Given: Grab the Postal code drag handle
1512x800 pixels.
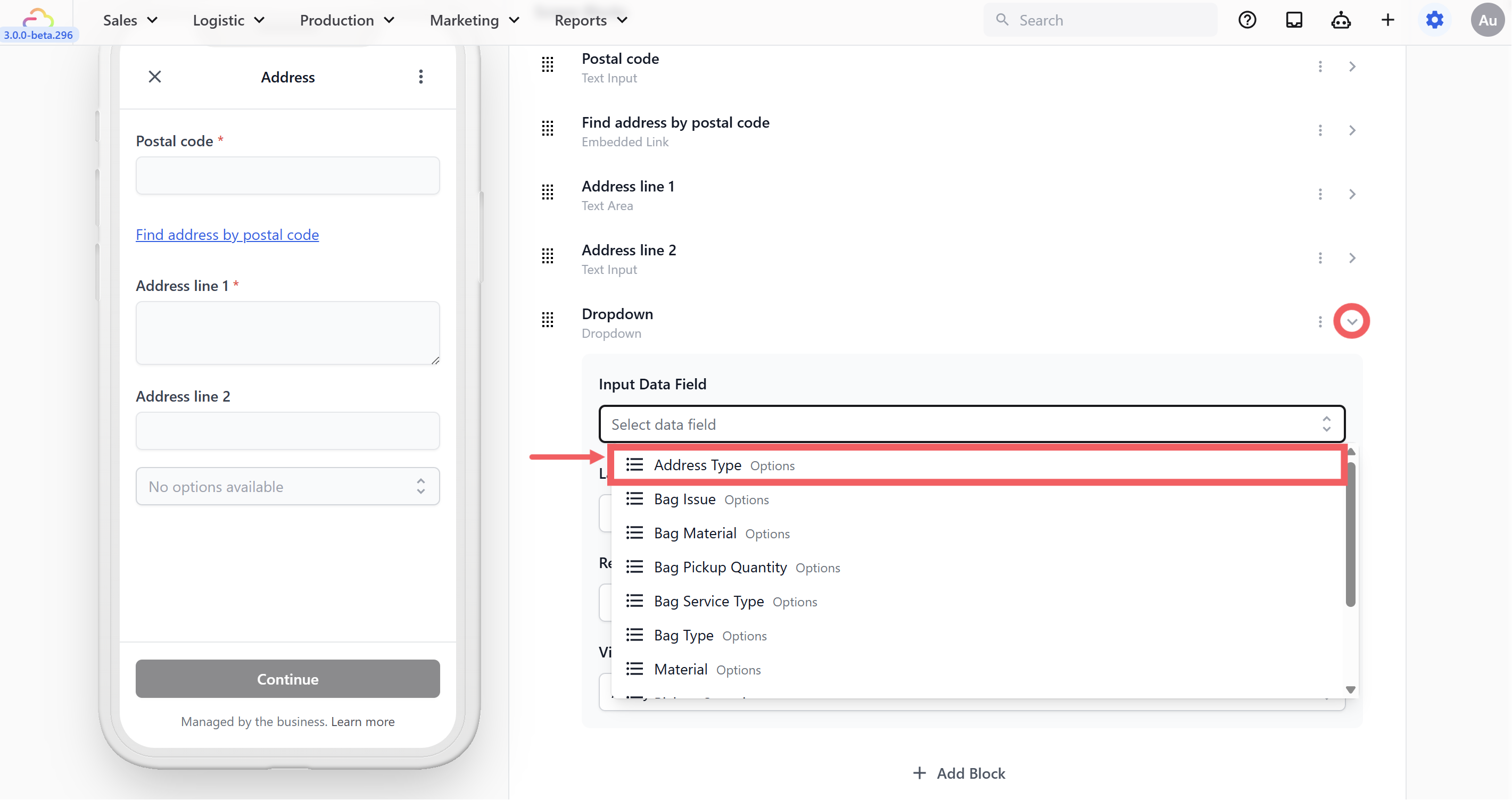Looking at the screenshot, I should (547, 64).
